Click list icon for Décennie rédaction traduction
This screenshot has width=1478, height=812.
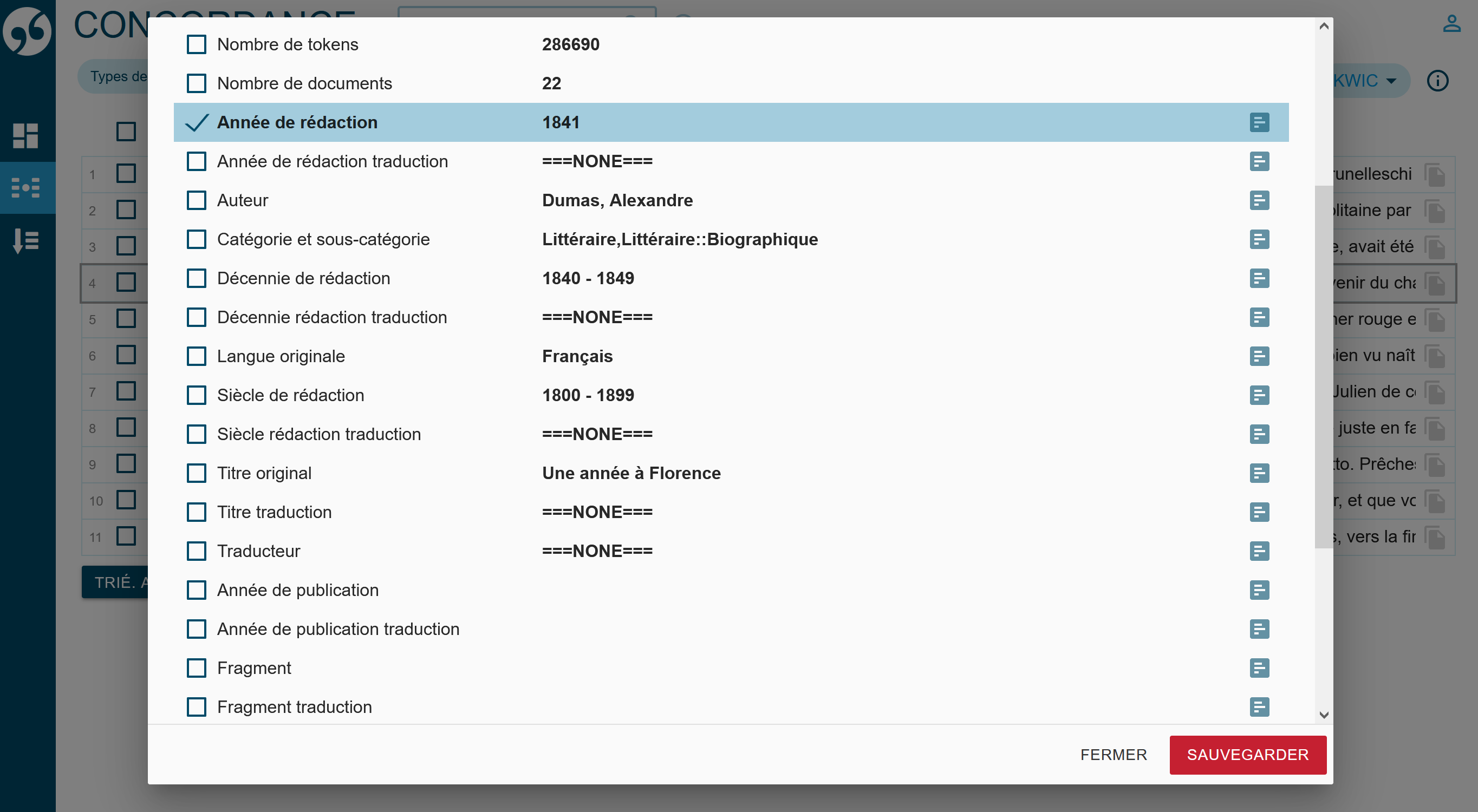coord(1259,317)
